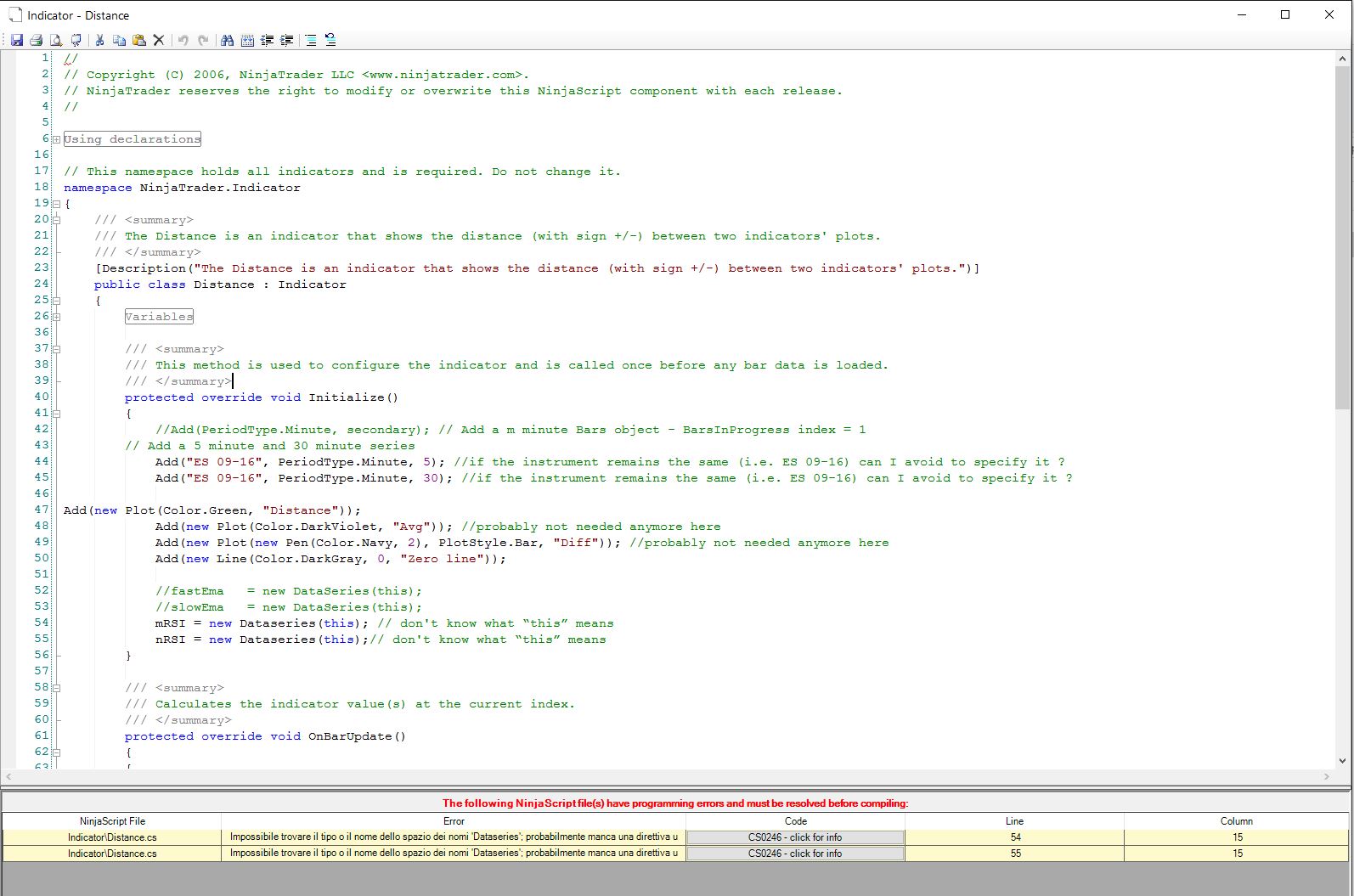The image size is (1354, 896).
Task: Select the first 'Indicator\Distance.cs' error row
Action: (x=676, y=837)
